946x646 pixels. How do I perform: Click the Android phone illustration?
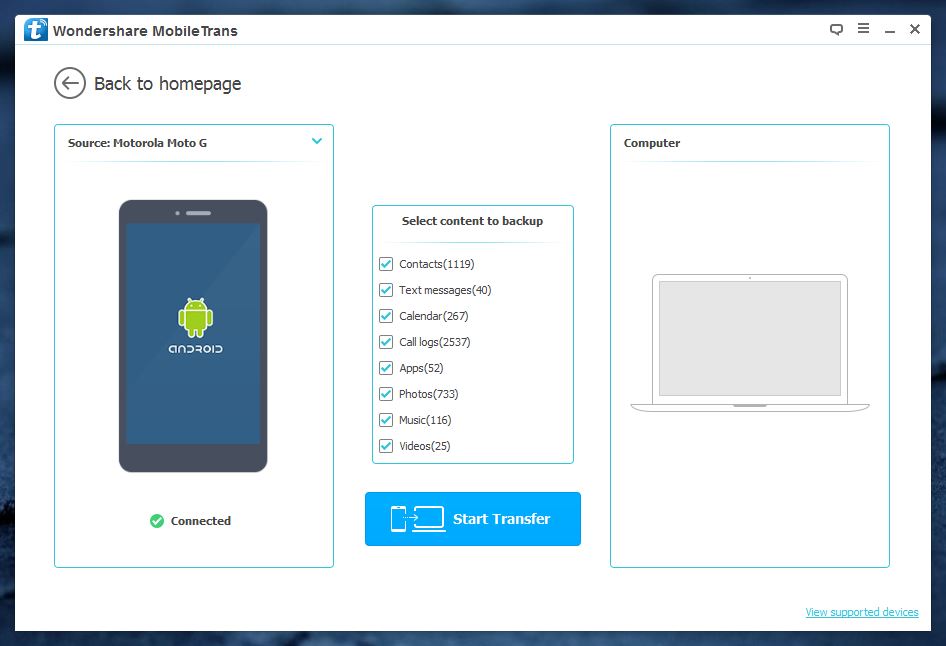point(193,336)
